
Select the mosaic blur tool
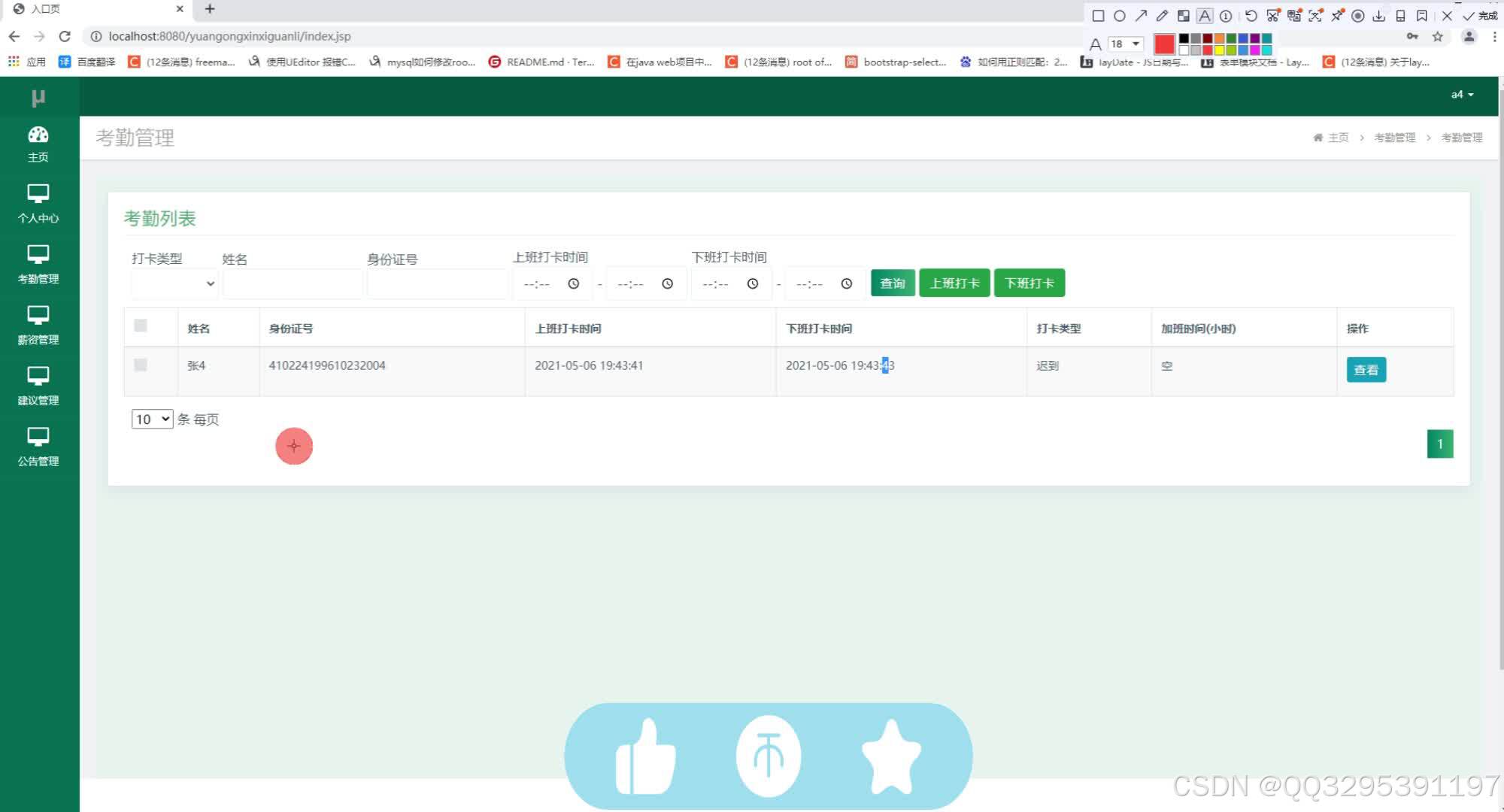1183,16
